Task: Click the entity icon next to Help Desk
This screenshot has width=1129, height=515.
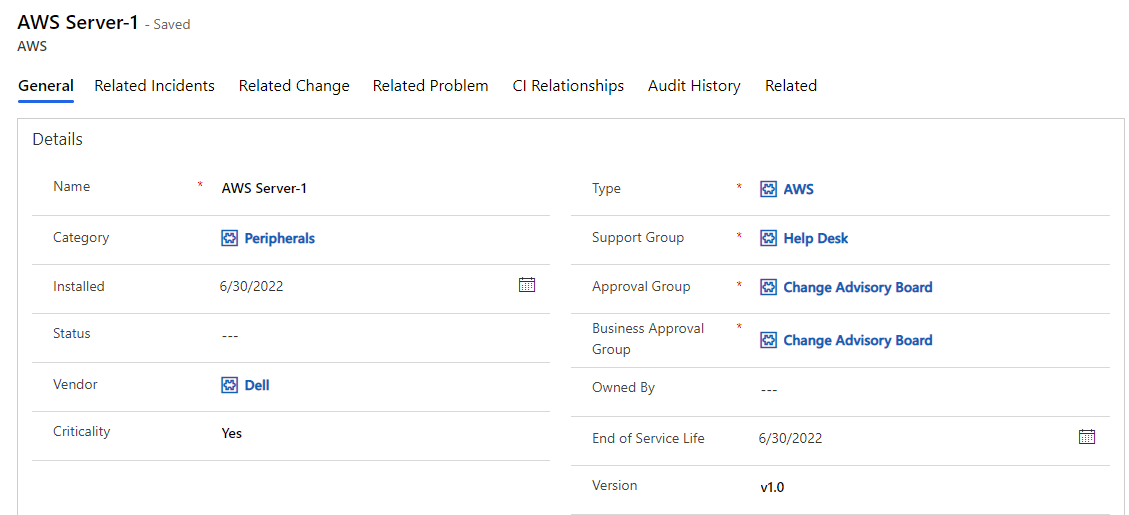Action: pos(768,238)
